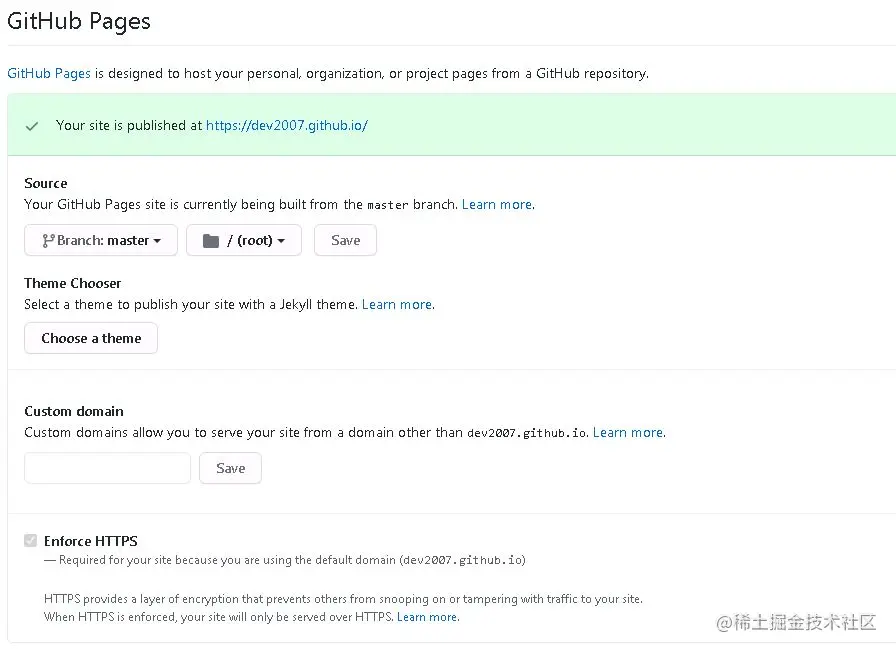Click inside the custom domain input field

107,468
